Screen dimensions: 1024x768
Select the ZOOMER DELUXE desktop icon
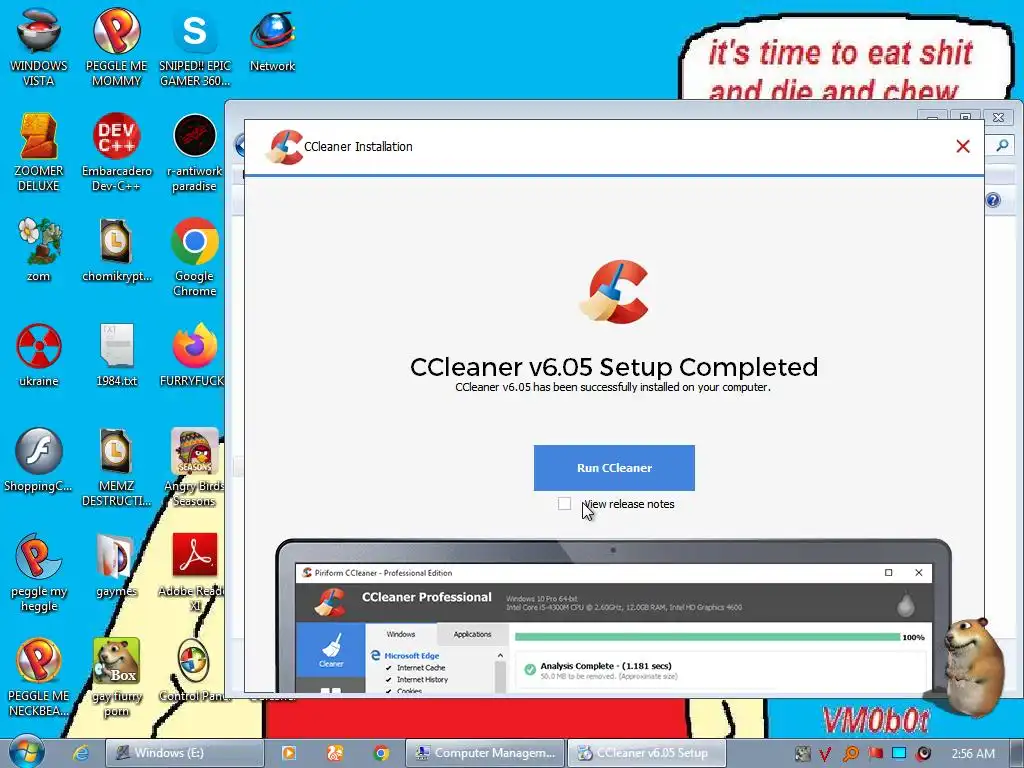pos(39,152)
